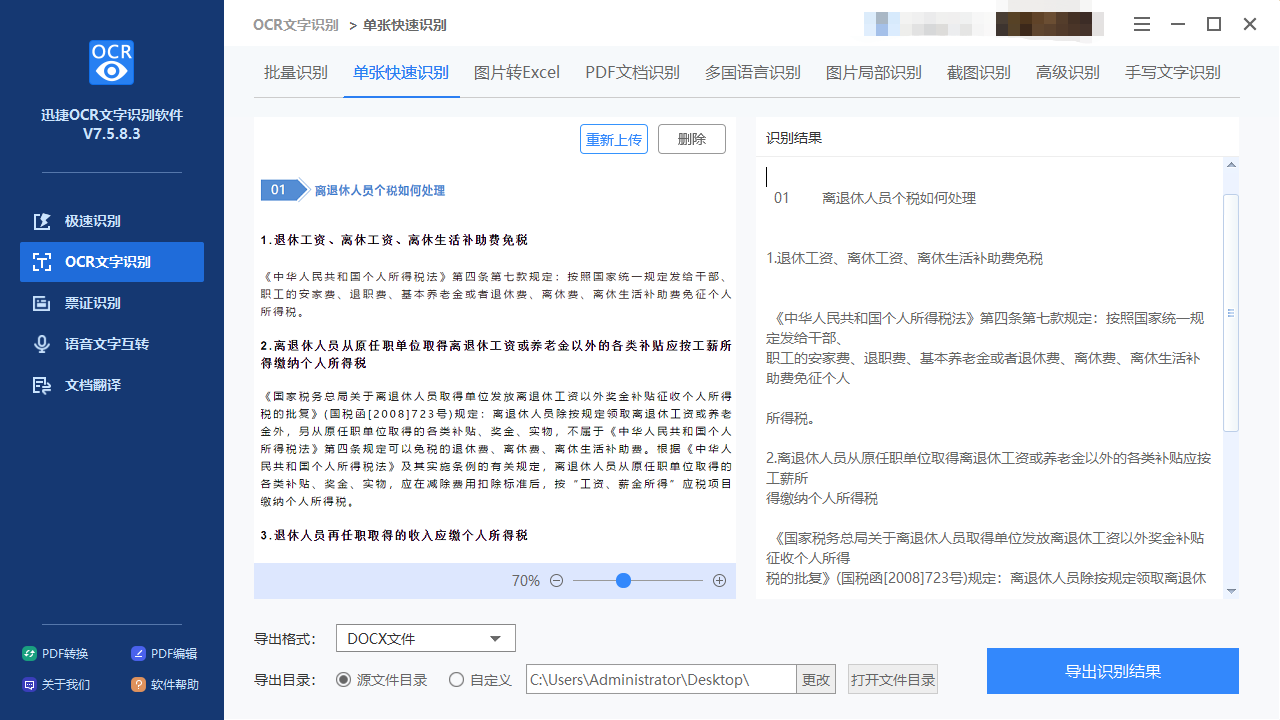1280x720 pixels.
Task: Click the 删除 button
Action: pos(692,139)
